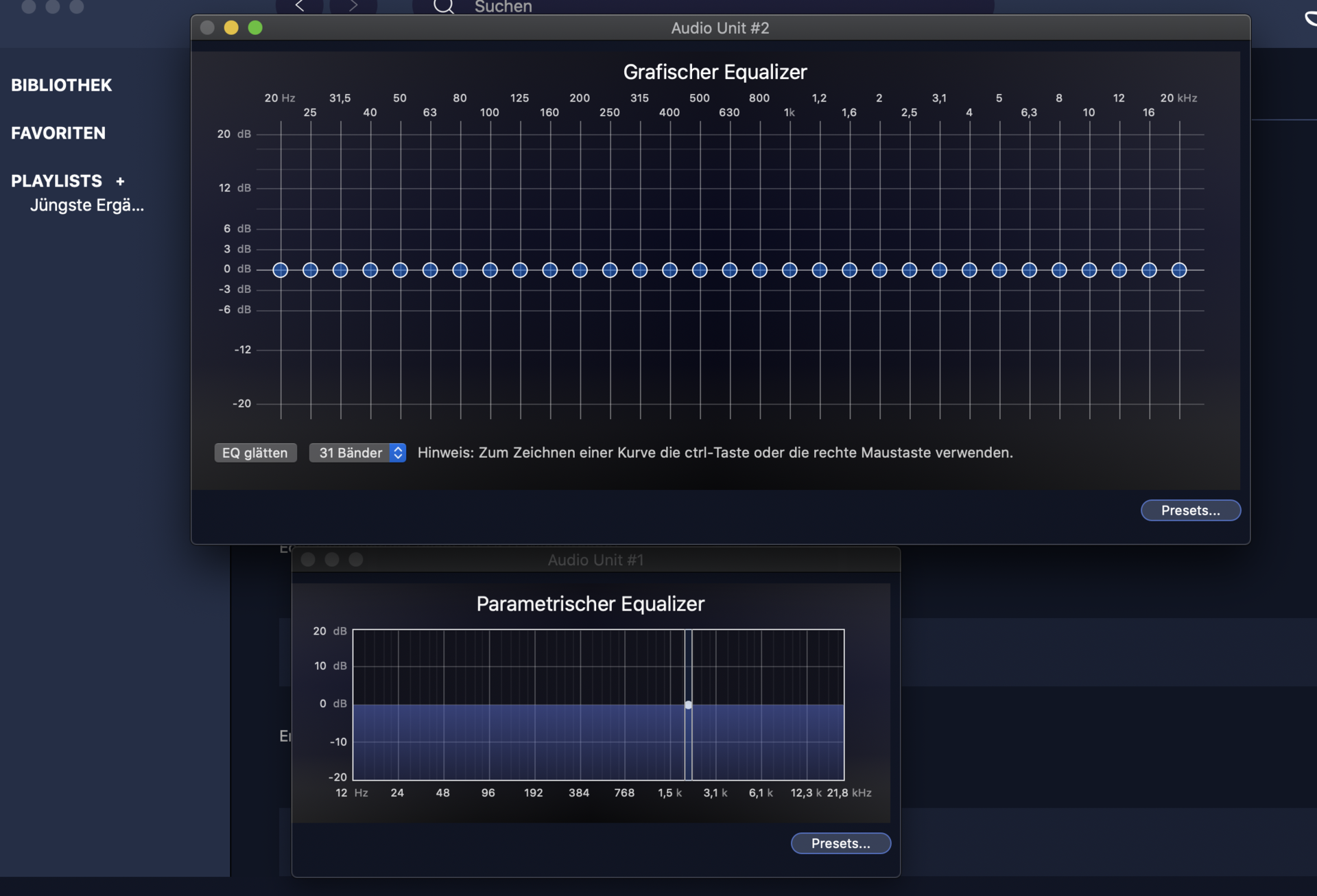Image resolution: width=1317 pixels, height=896 pixels.
Task: Select the 500 Hz band slider handle
Action: click(700, 270)
